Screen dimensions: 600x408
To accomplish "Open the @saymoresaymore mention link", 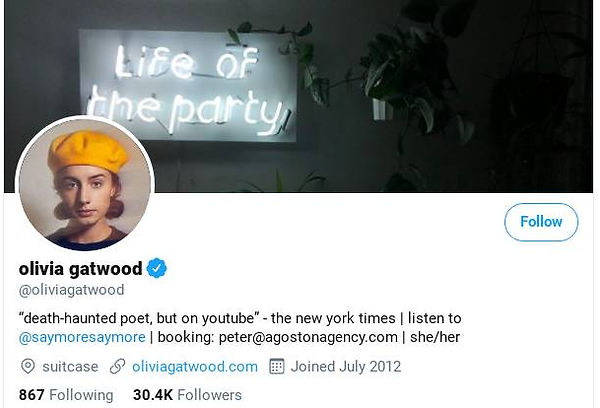I will pyautogui.click(x=82, y=337).
